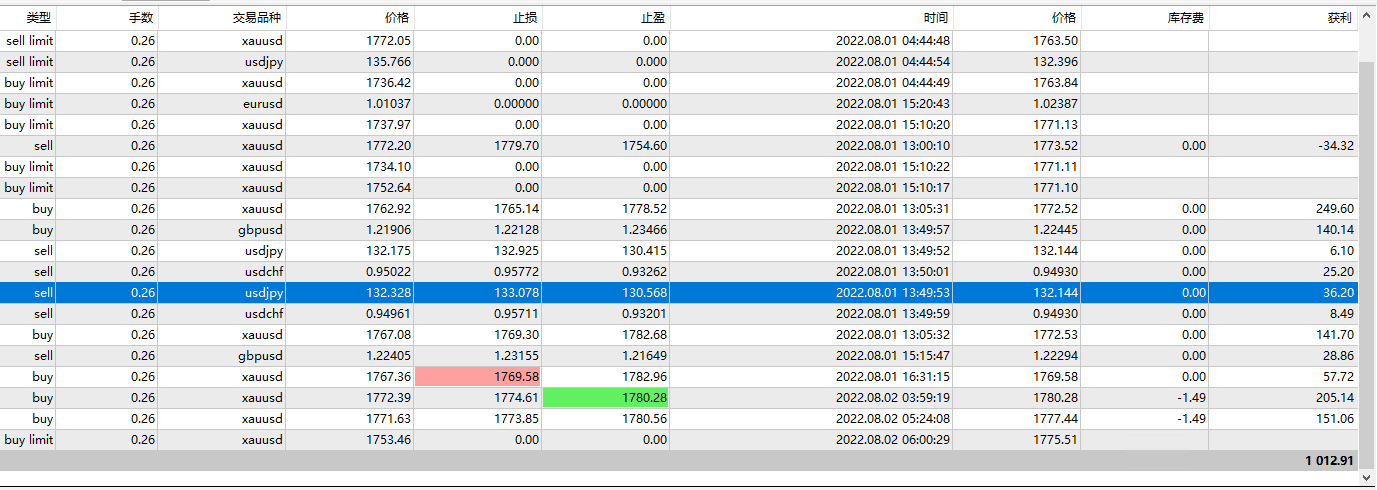
Task: Click the current price 1763.84
Action: coord(1056,83)
